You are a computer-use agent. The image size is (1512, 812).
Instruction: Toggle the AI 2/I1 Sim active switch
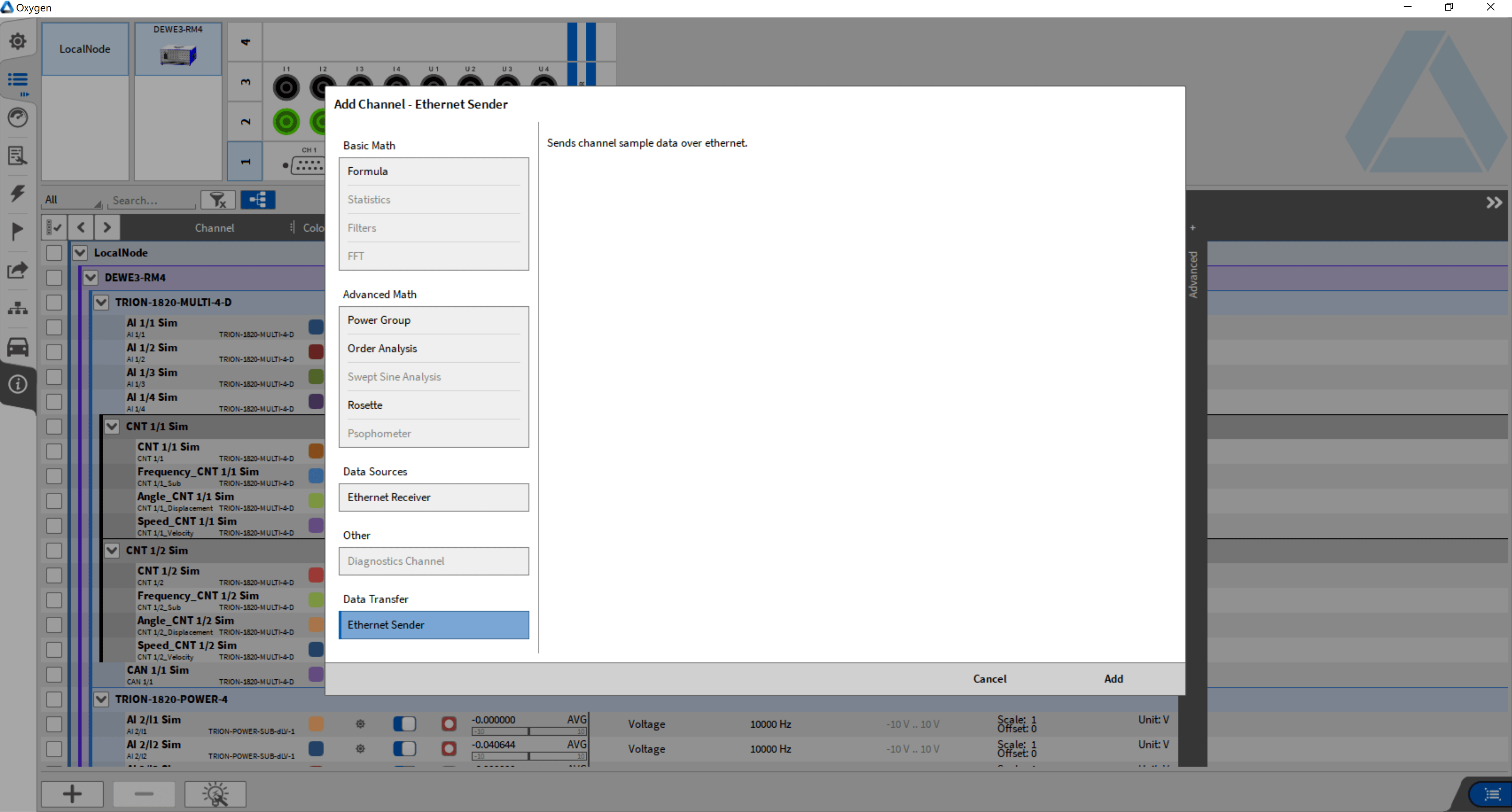coord(405,724)
